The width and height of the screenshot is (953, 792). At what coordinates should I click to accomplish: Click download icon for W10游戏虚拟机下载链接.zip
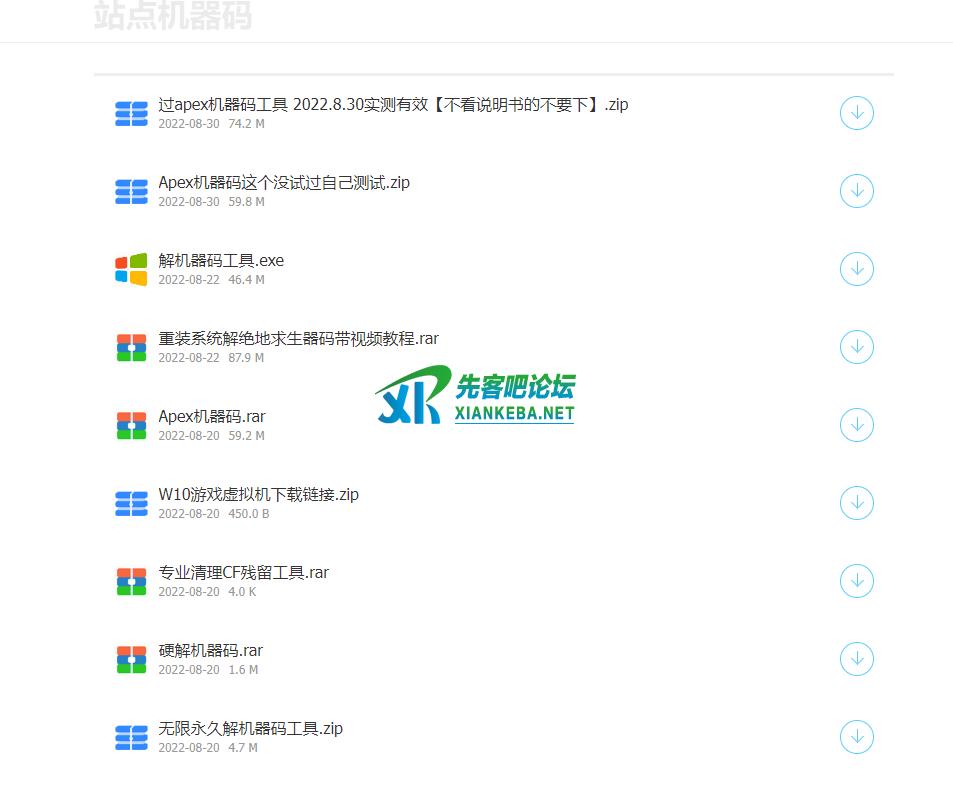(x=856, y=503)
